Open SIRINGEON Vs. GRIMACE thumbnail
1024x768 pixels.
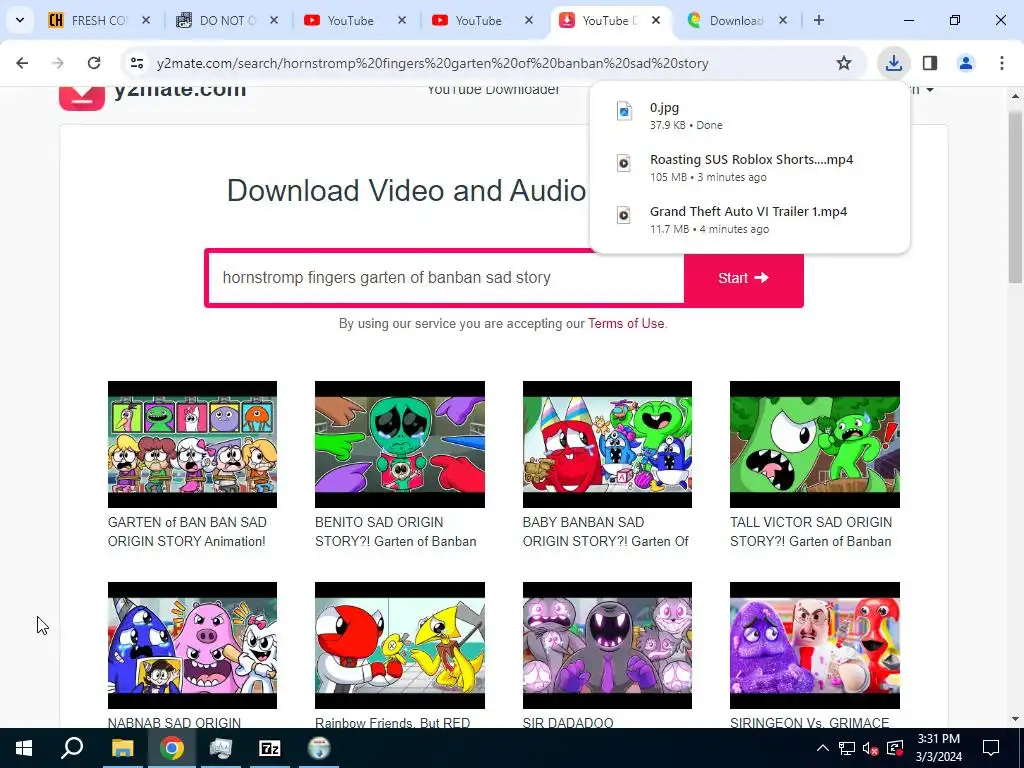tap(814, 645)
